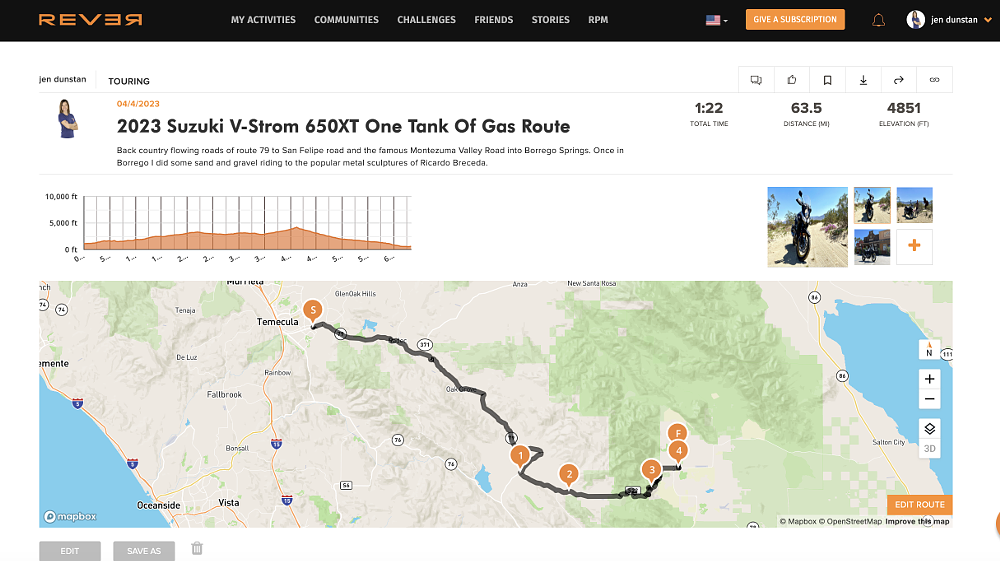
Task: Download the ride file
Action: [863, 80]
